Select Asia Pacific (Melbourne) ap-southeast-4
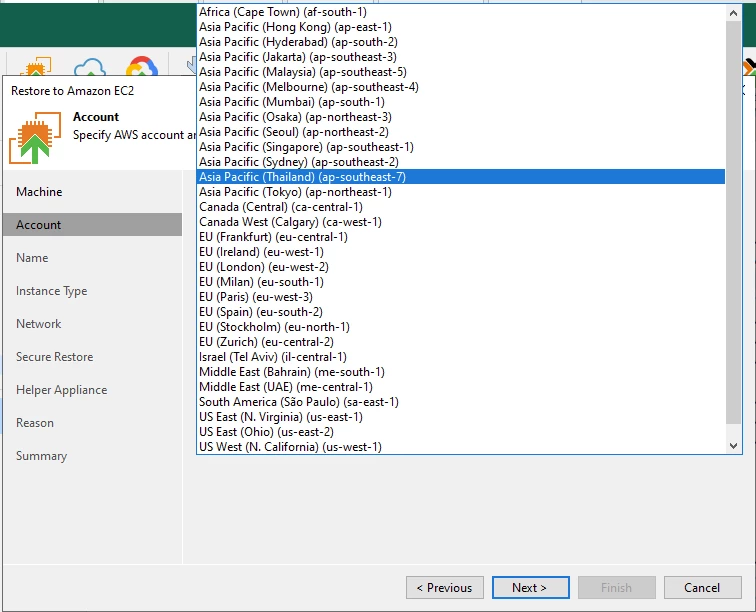 coord(461,87)
